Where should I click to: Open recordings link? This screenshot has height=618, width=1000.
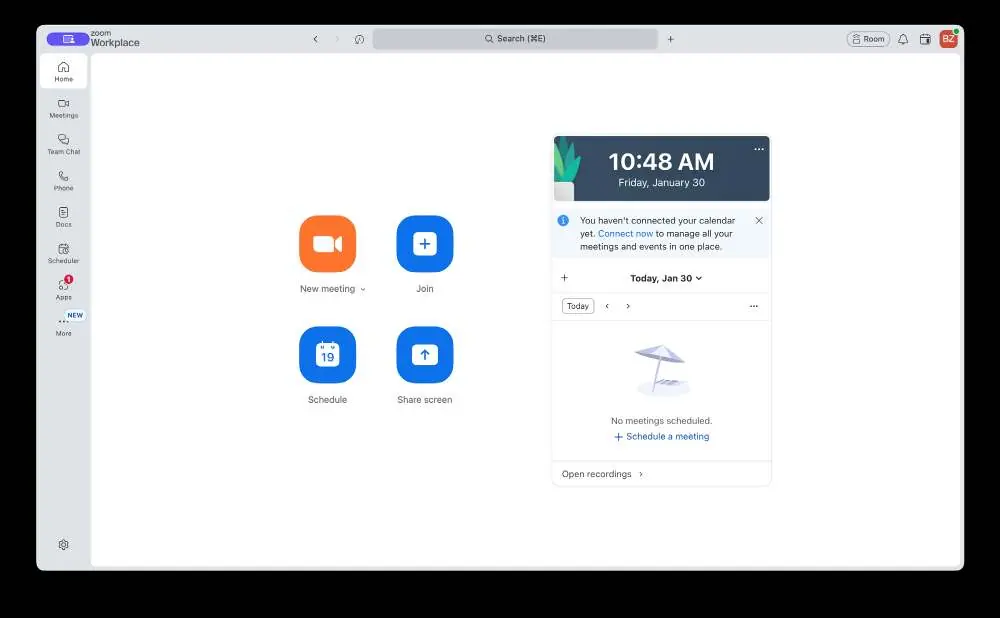pyautogui.click(x=603, y=474)
